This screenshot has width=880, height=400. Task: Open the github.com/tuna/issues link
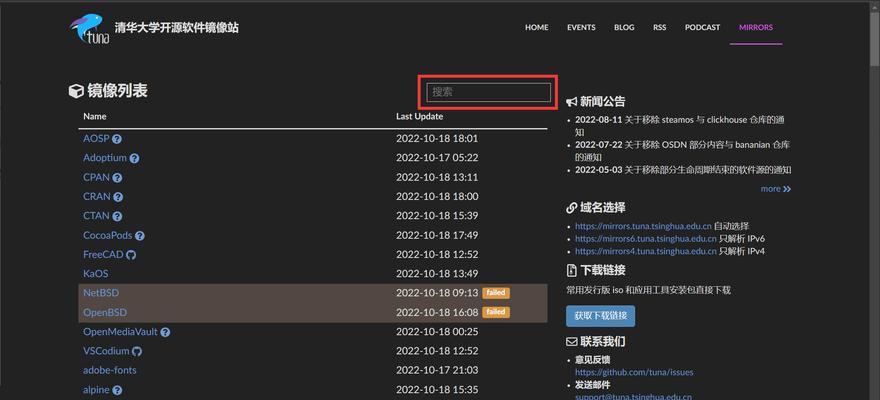pos(634,372)
